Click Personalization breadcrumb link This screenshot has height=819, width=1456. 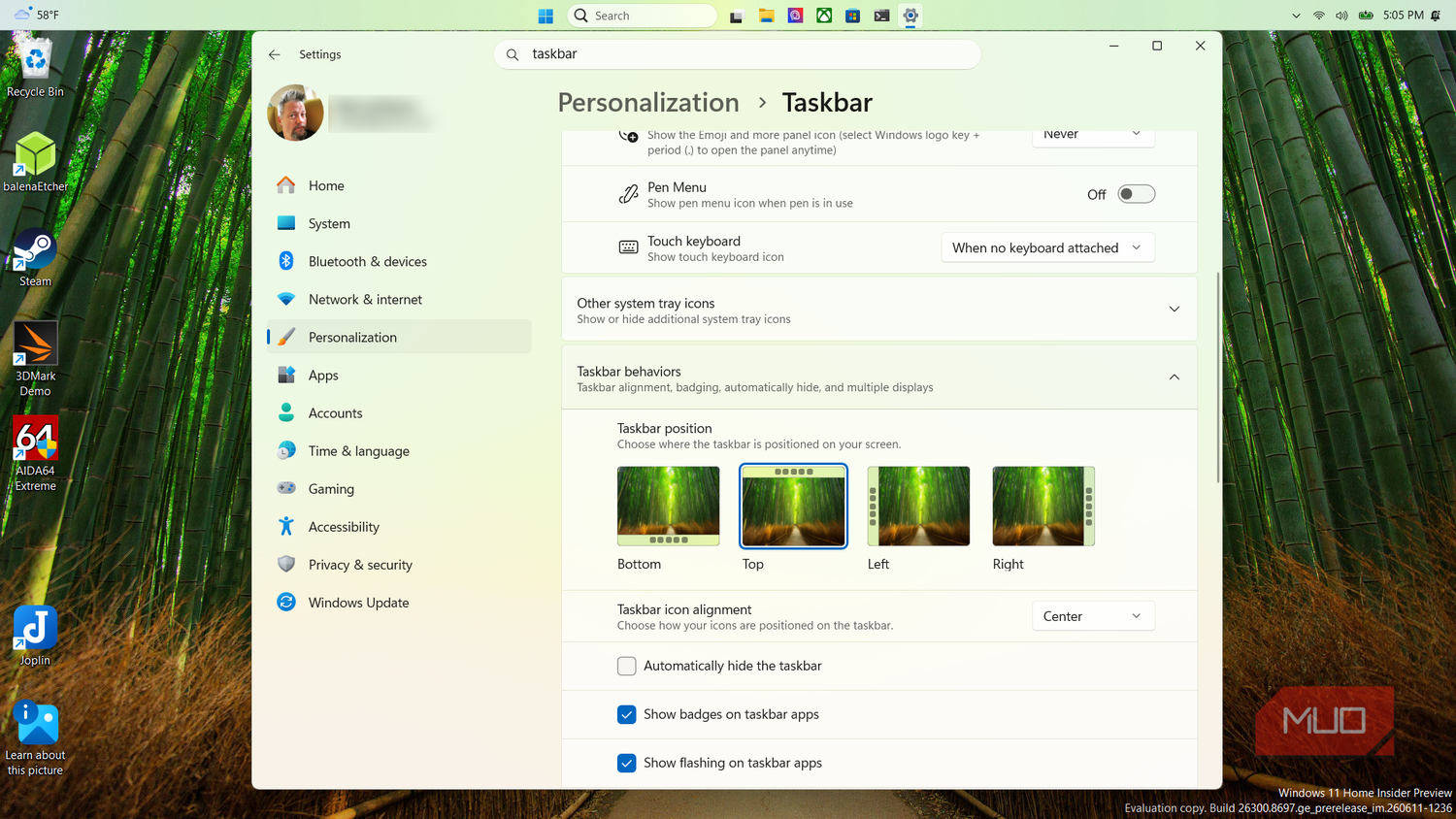(x=648, y=102)
